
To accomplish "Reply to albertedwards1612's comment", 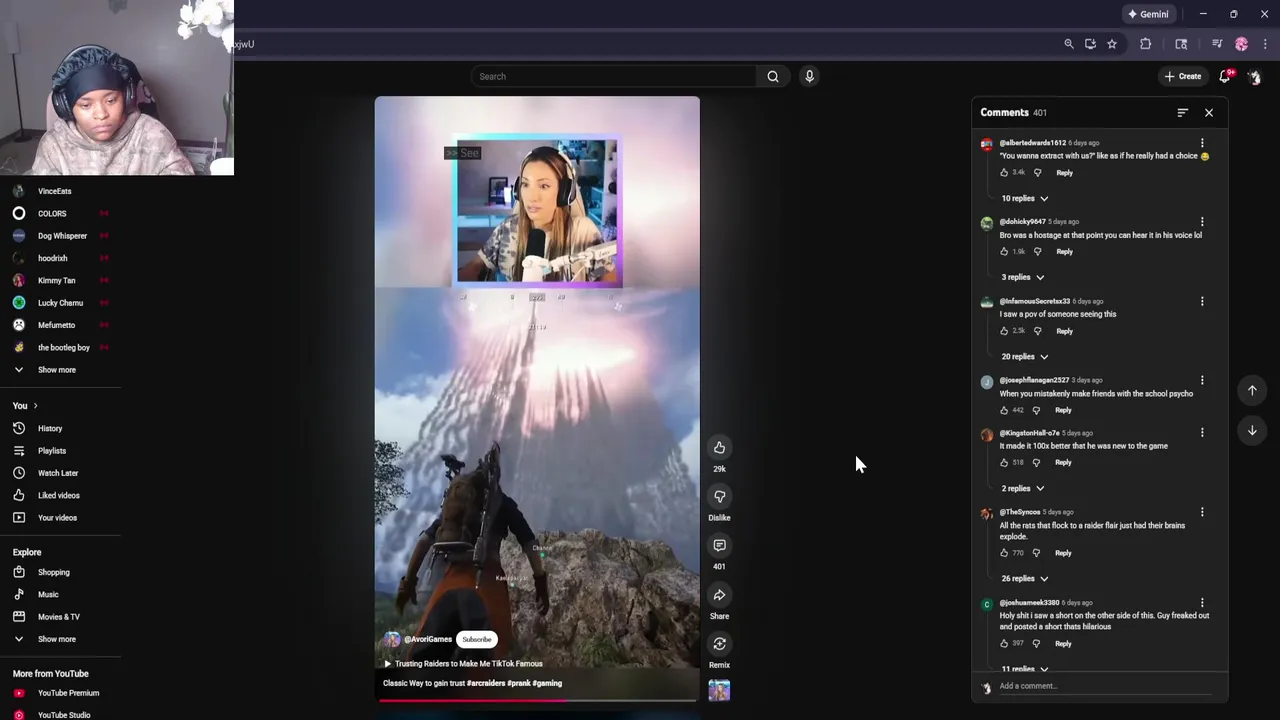I will 1064,173.
